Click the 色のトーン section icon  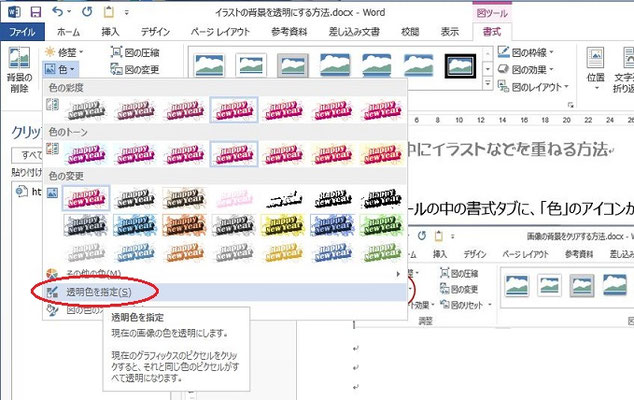coord(53,149)
